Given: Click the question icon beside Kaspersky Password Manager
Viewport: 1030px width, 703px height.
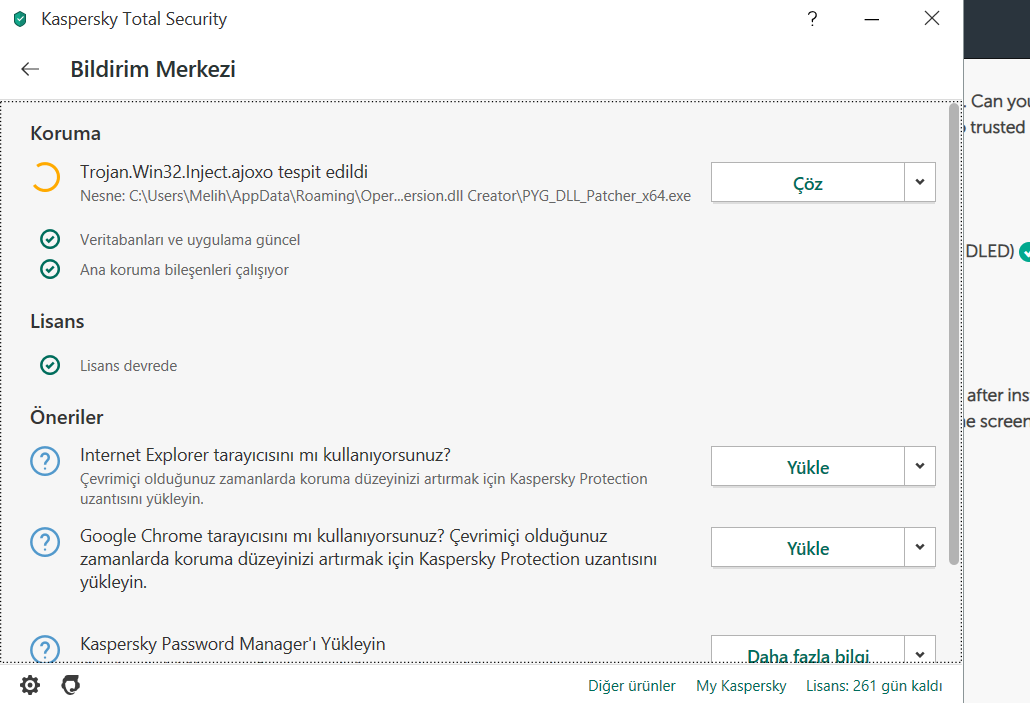Looking at the screenshot, I should [45, 649].
